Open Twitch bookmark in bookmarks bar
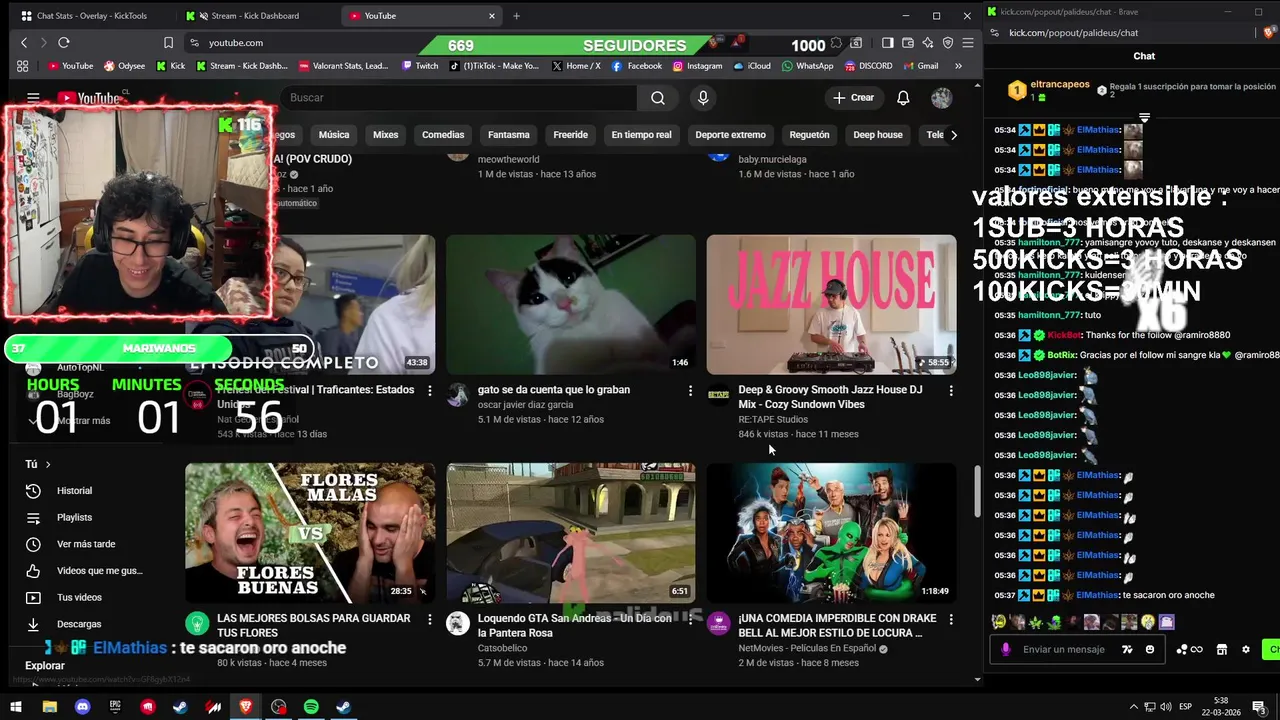The image size is (1280, 720). [419, 66]
